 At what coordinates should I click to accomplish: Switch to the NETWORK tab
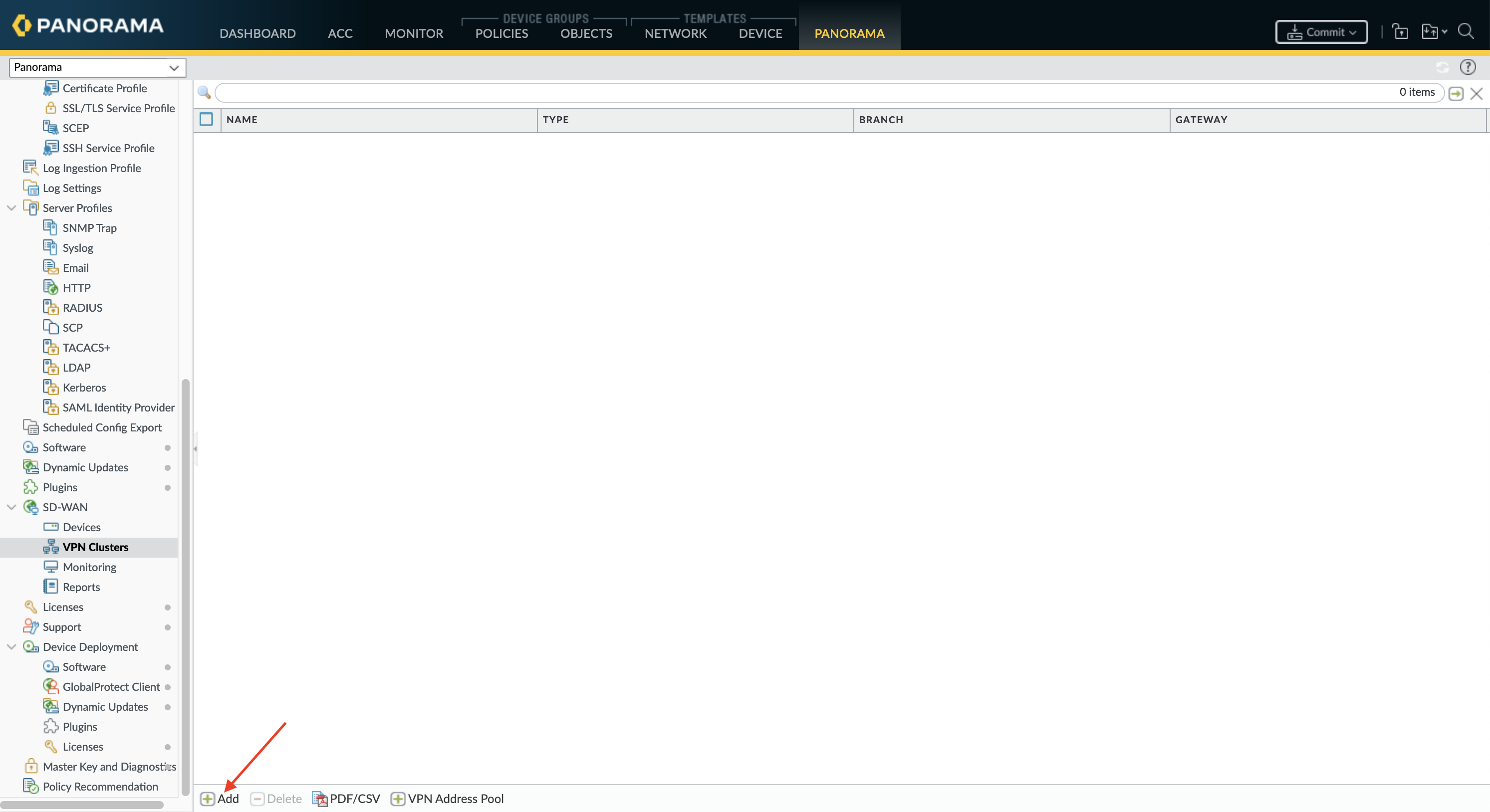[675, 33]
